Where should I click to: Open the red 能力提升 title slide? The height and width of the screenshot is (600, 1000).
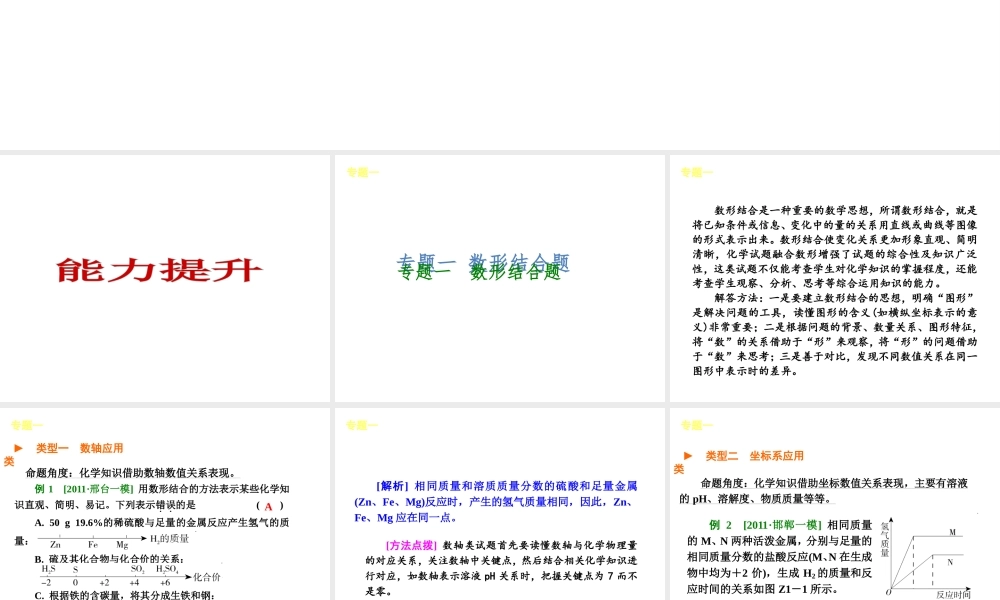[165, 278]
